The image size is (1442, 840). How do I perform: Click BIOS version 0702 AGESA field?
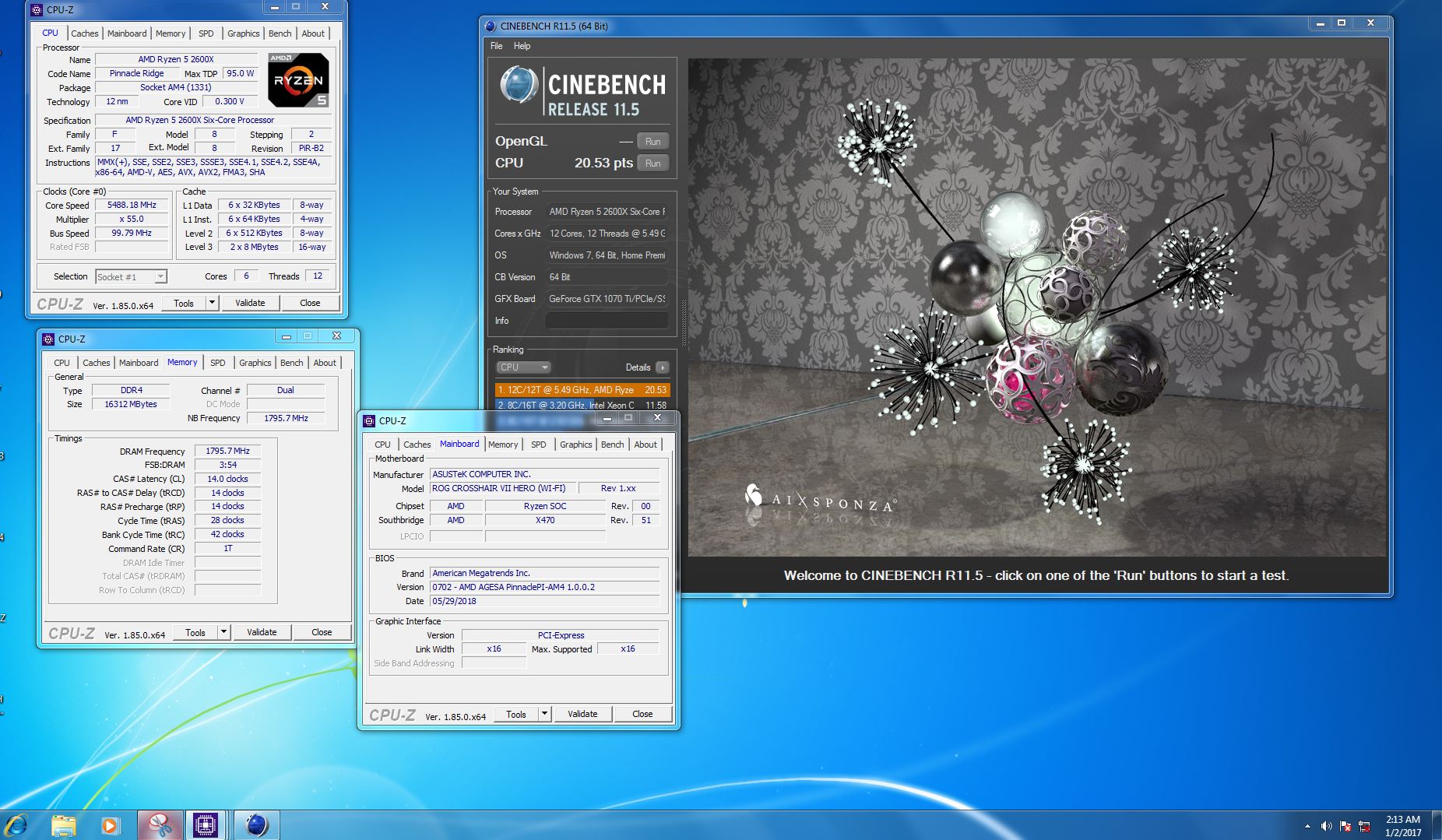544,587
